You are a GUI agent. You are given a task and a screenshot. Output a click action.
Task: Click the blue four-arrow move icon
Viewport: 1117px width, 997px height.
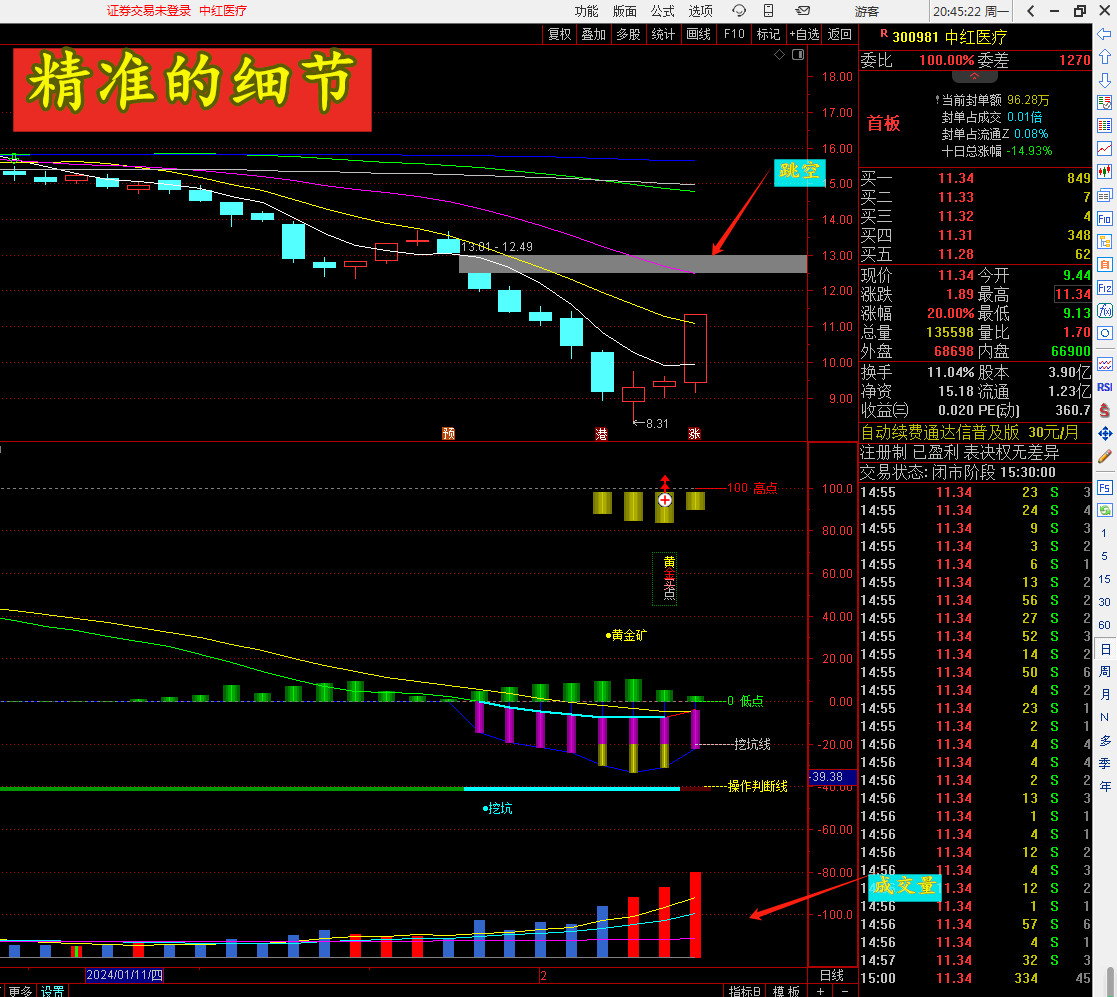[x=1104, y=433]
